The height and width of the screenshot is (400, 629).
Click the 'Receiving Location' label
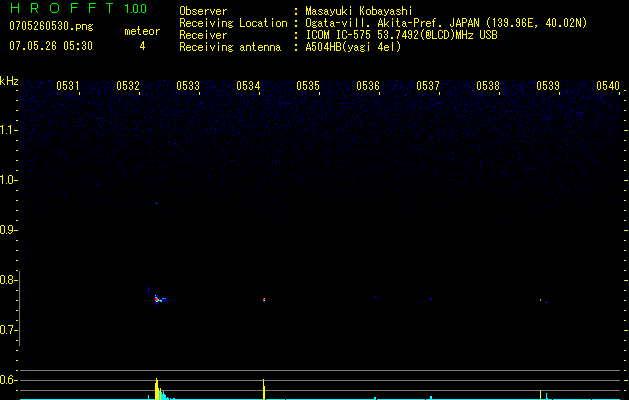point(233,23)
